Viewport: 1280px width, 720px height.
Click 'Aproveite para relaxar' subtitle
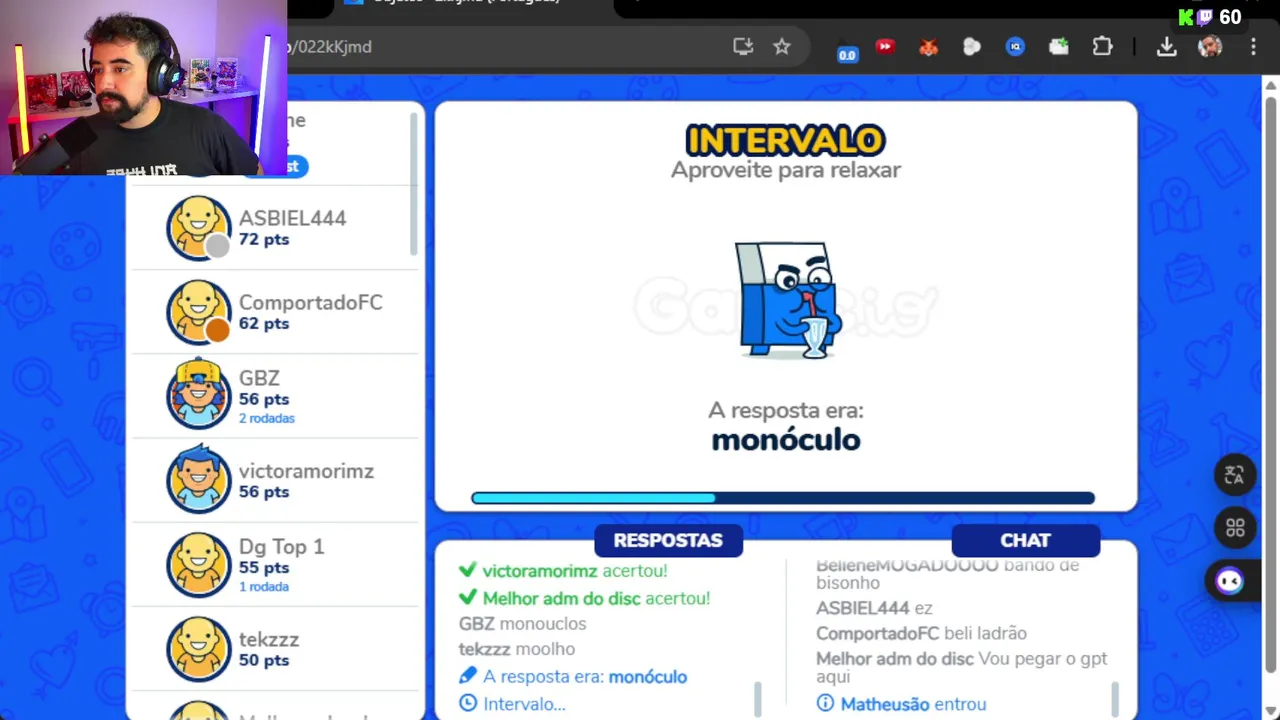pyautogui.click(x=785, y=171)
